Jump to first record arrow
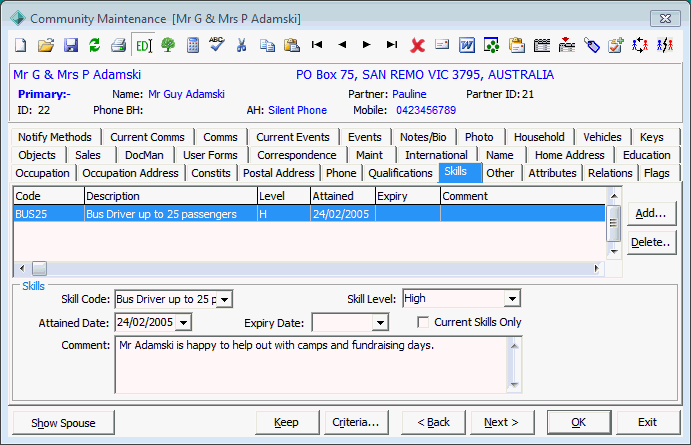Image resolution: width=691 pixels, height=445 pixels. tap(316, 44)
